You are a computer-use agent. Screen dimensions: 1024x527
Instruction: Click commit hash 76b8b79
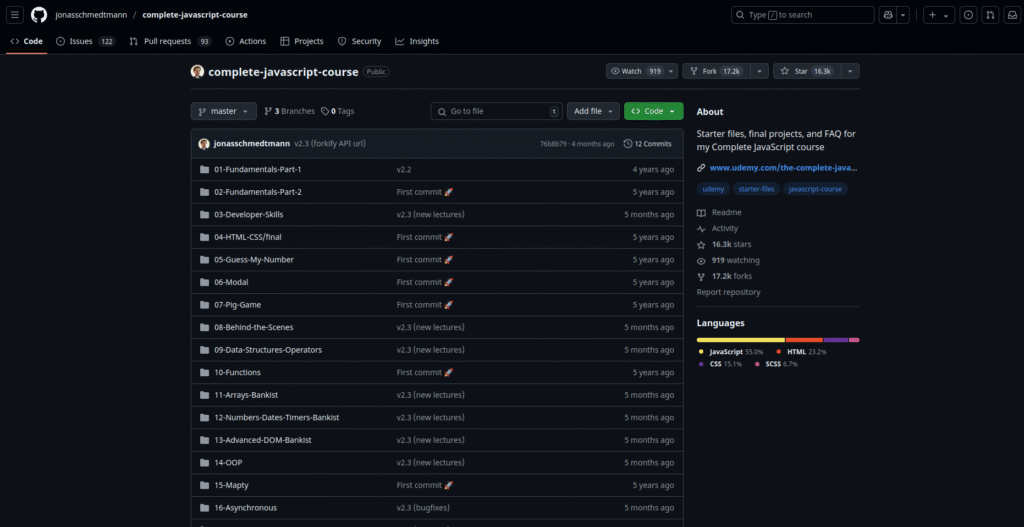pyautogui.click(x=552, y=144)
